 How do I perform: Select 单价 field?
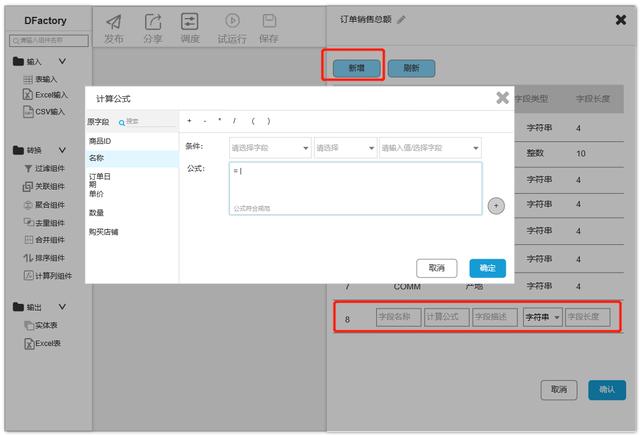pyautogui.click(x=96, y=194)
